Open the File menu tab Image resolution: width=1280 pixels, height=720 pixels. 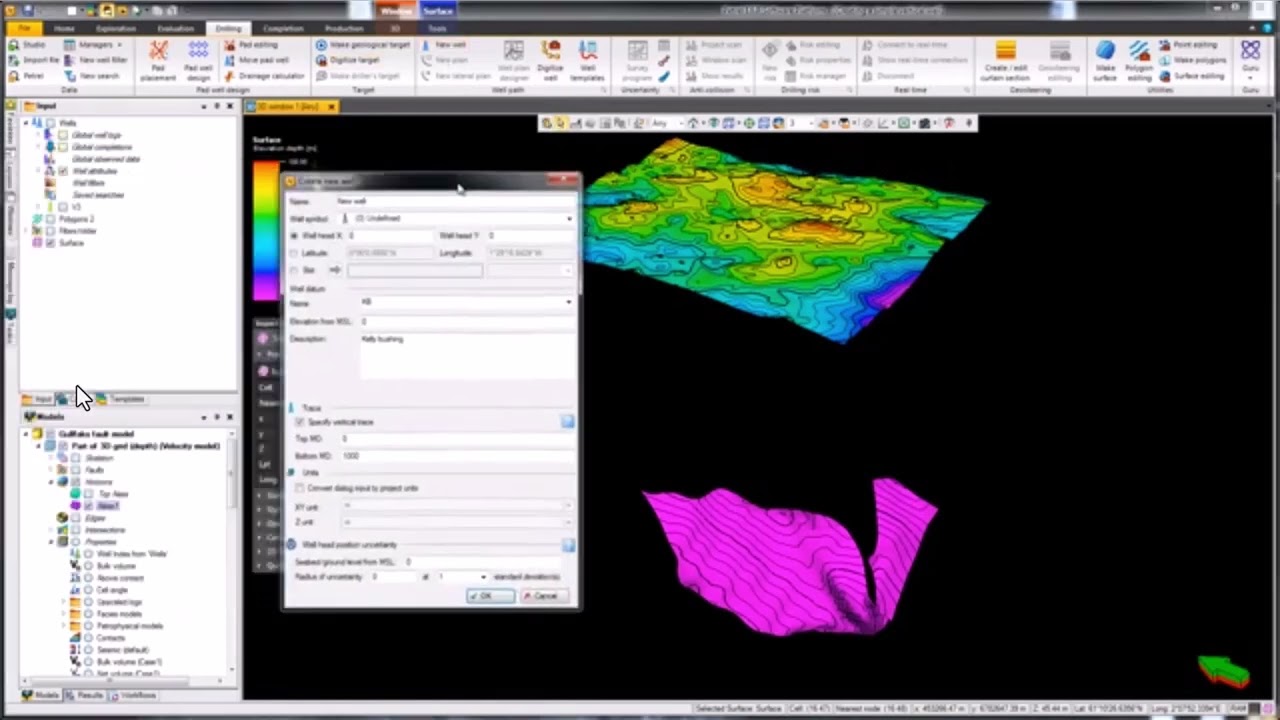tap(24, 28)
